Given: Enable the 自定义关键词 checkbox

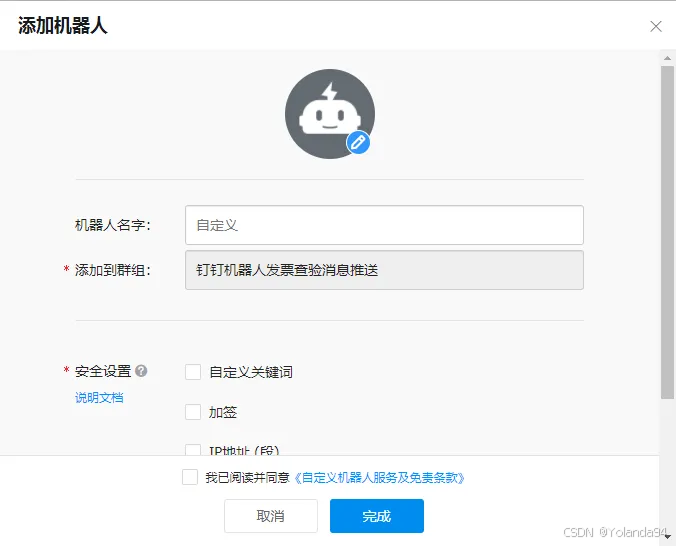Looking at the screenshot, I should 193,372.
